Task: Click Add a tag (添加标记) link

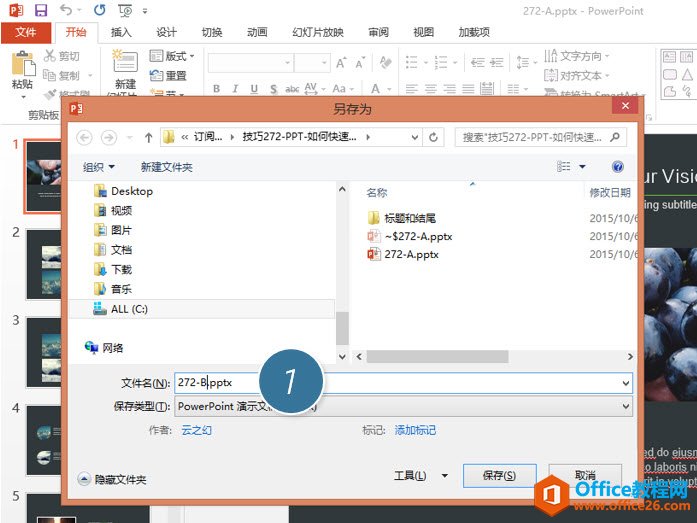Action: (415, 430)
